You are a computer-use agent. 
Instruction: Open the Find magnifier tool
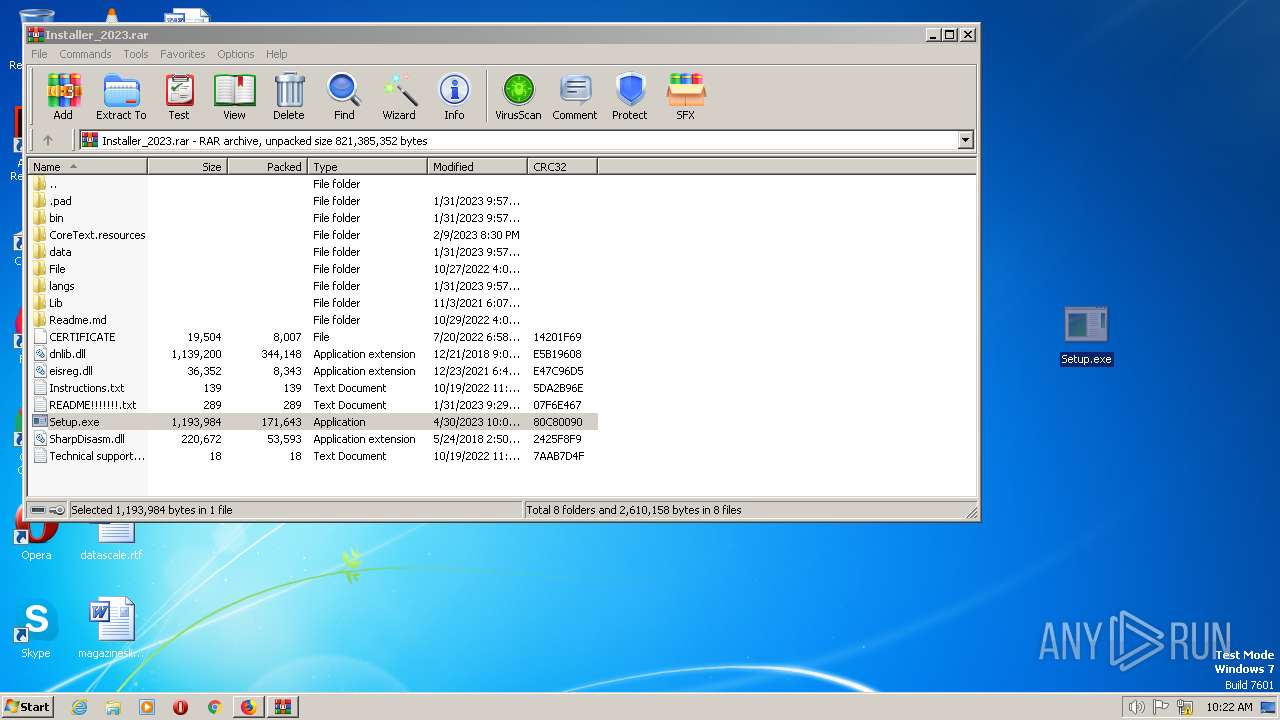pos(344,97)
